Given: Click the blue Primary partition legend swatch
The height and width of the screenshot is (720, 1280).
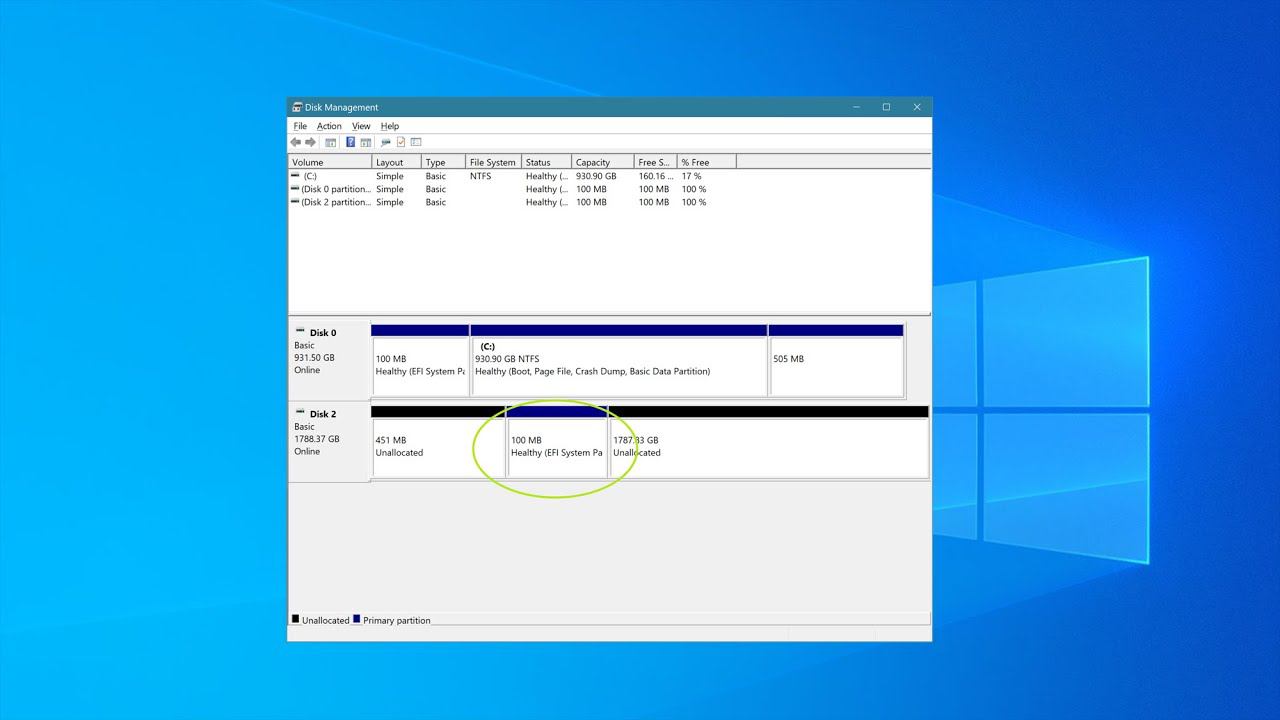Looking at the screenshot, I should 357,619.
